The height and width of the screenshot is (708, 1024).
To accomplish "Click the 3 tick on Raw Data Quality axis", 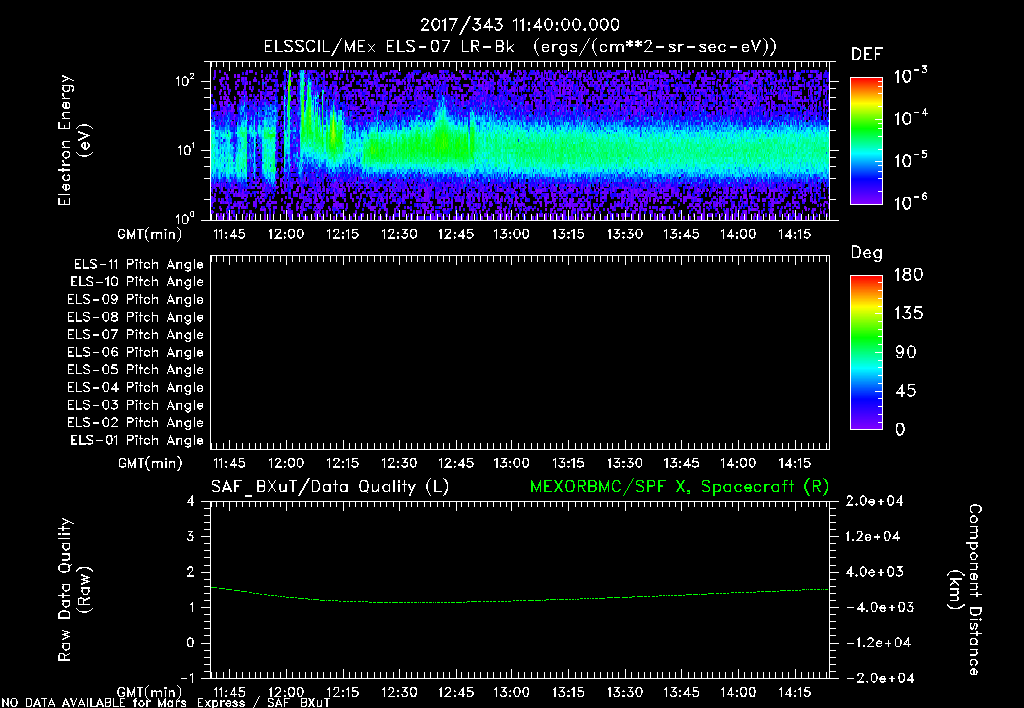I will [191, 536].
